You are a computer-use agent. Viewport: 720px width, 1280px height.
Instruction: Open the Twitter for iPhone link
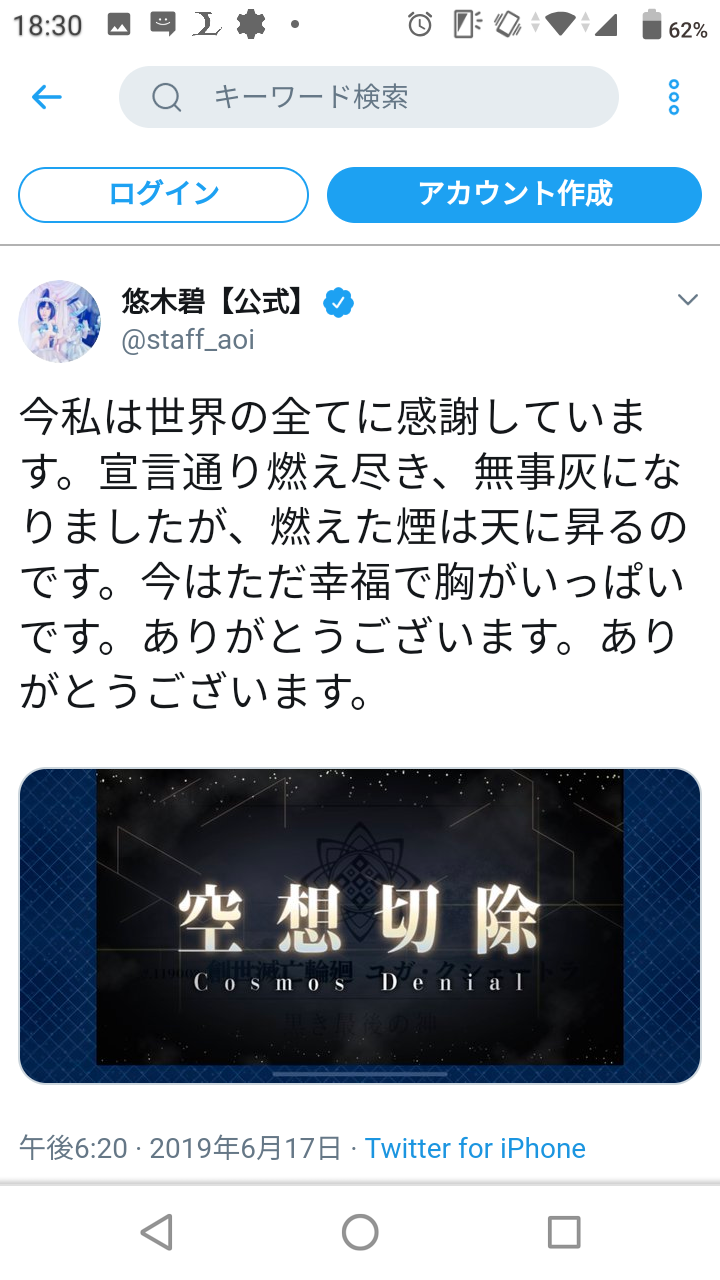(x=475, y=1148)
